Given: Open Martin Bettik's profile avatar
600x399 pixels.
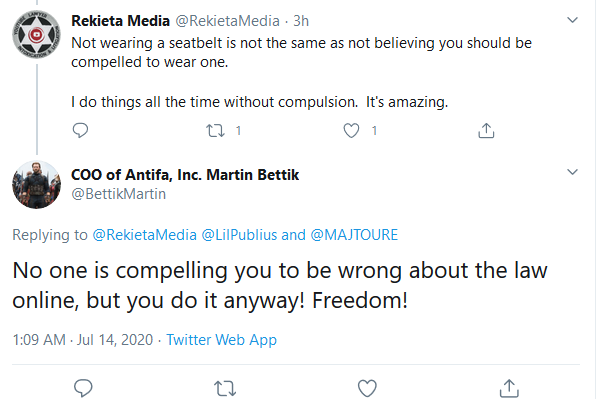Looking at the screenshot, I should [36, 185].
